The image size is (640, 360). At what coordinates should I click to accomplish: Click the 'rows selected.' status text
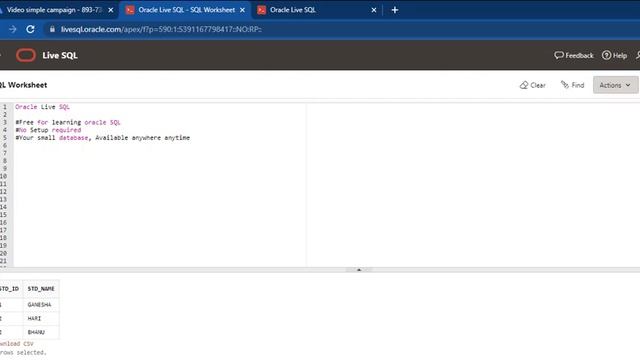point(23,353)
